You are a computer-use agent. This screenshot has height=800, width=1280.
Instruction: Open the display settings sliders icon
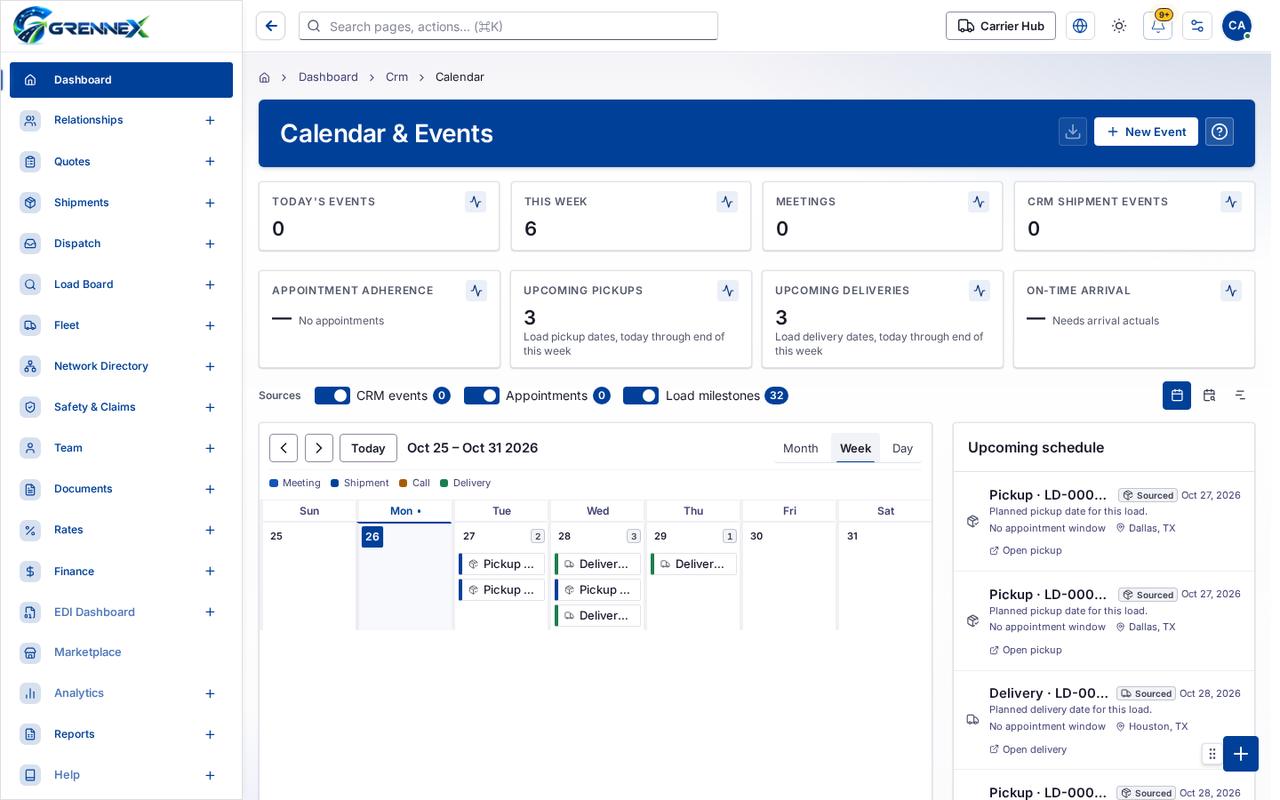coord(1197,26)
